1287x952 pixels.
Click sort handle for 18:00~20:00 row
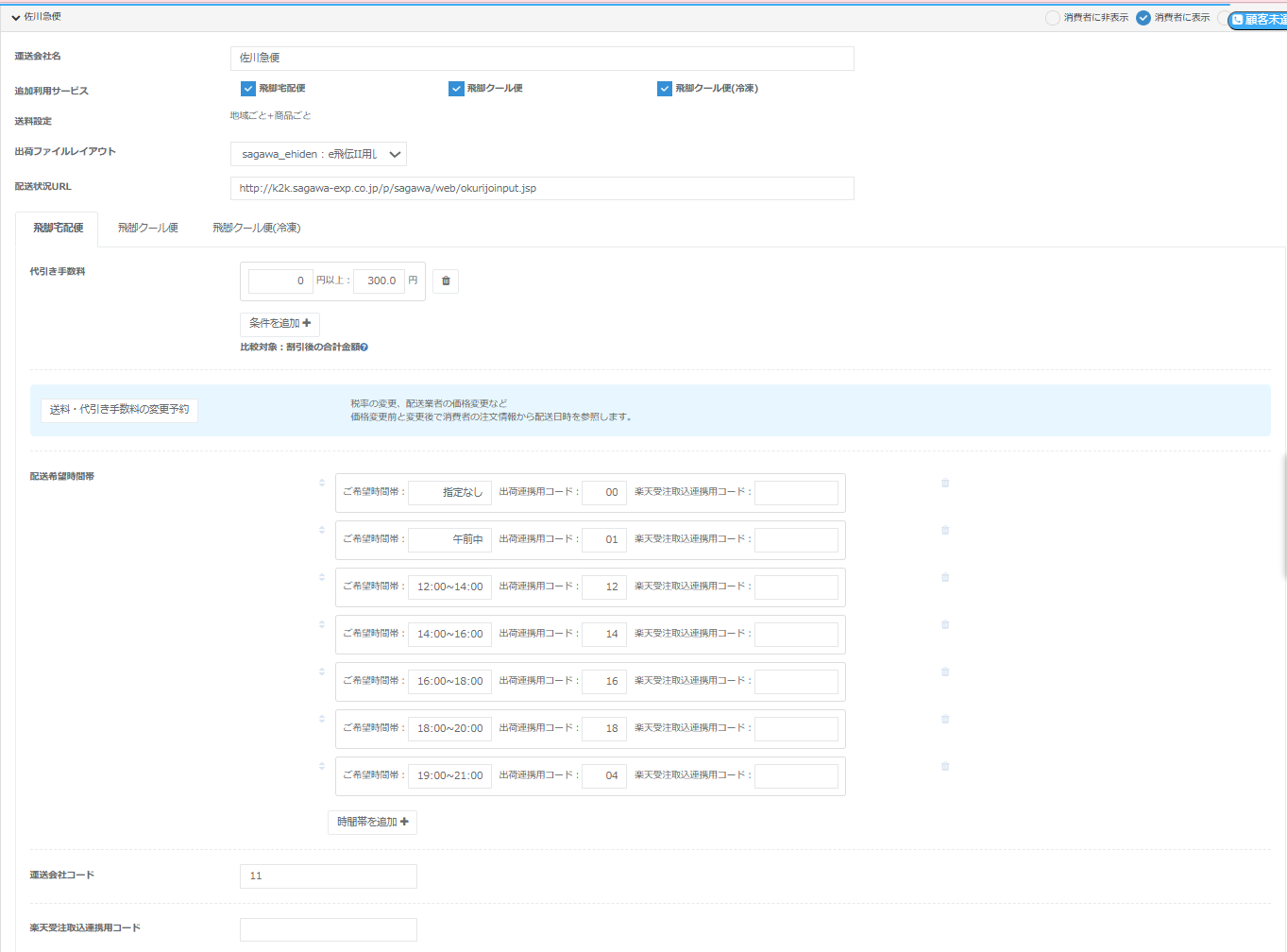322,719
